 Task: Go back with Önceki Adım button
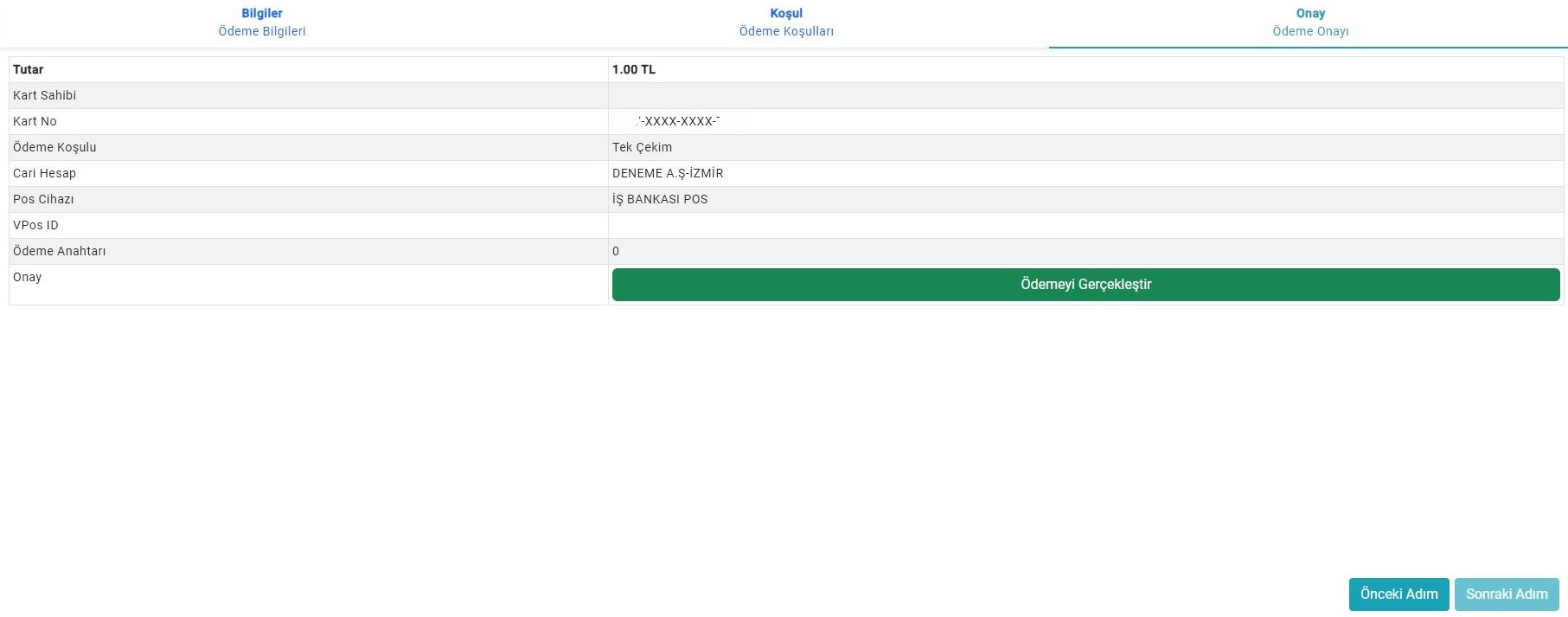[1398, 594]
